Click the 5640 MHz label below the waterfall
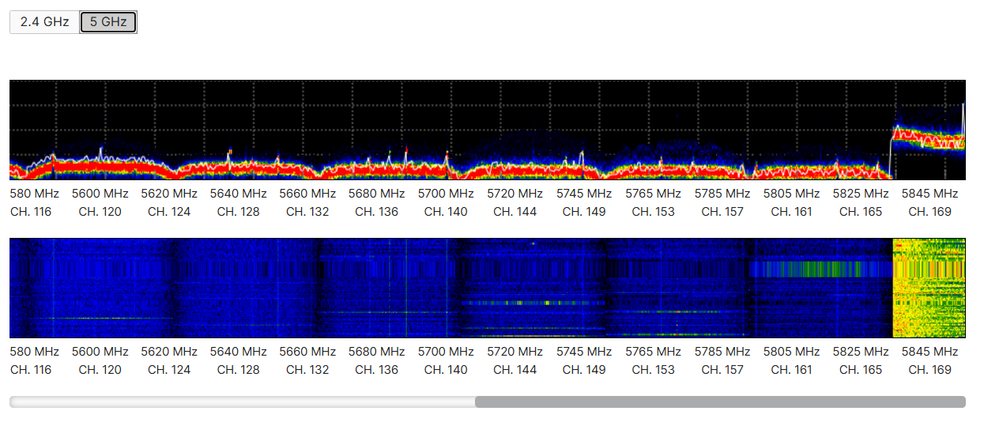999x426 pixels. point(238,352)
